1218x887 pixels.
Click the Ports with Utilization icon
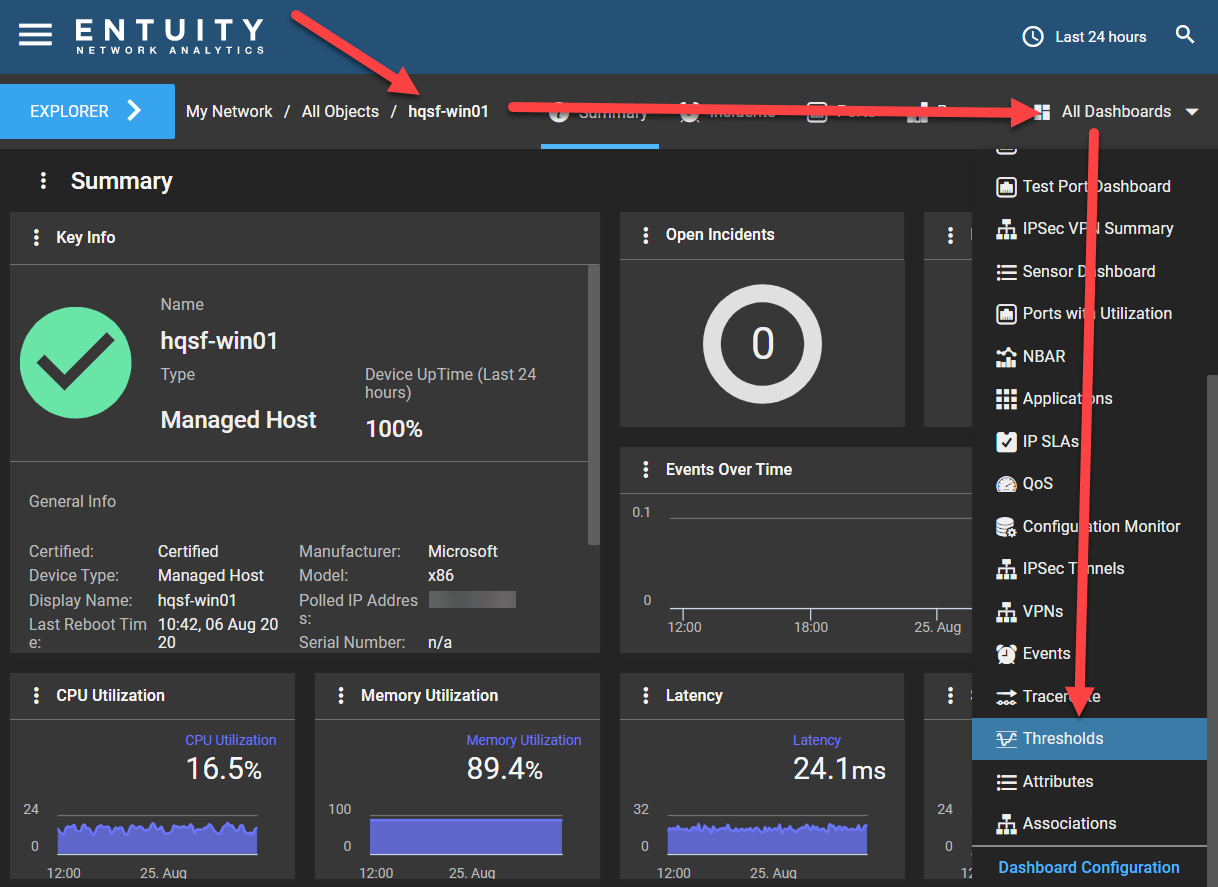click(1006, 314)
